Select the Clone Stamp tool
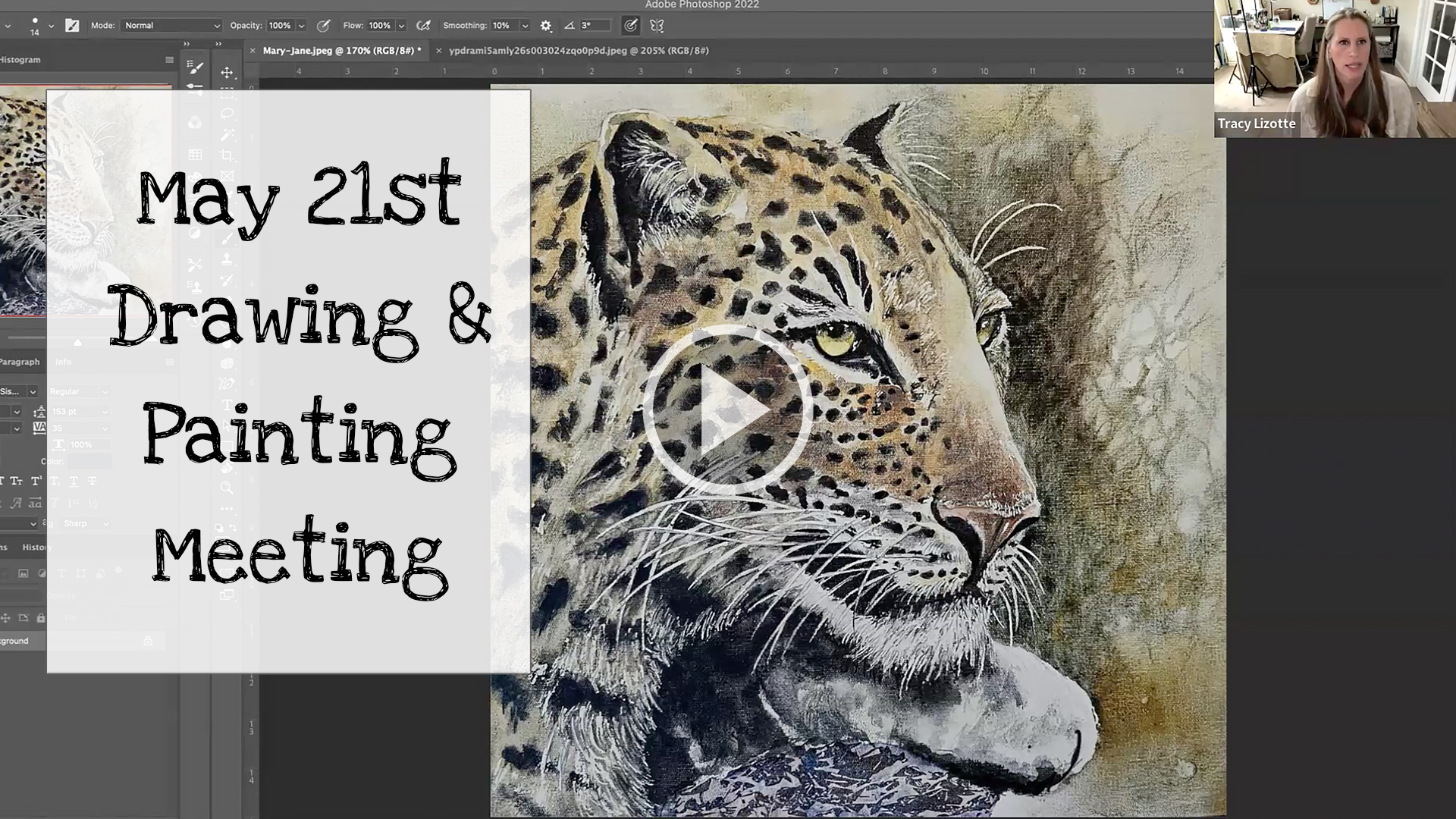Image resolution: width=1456 pixels, height=819 pixels. (226, 259)
